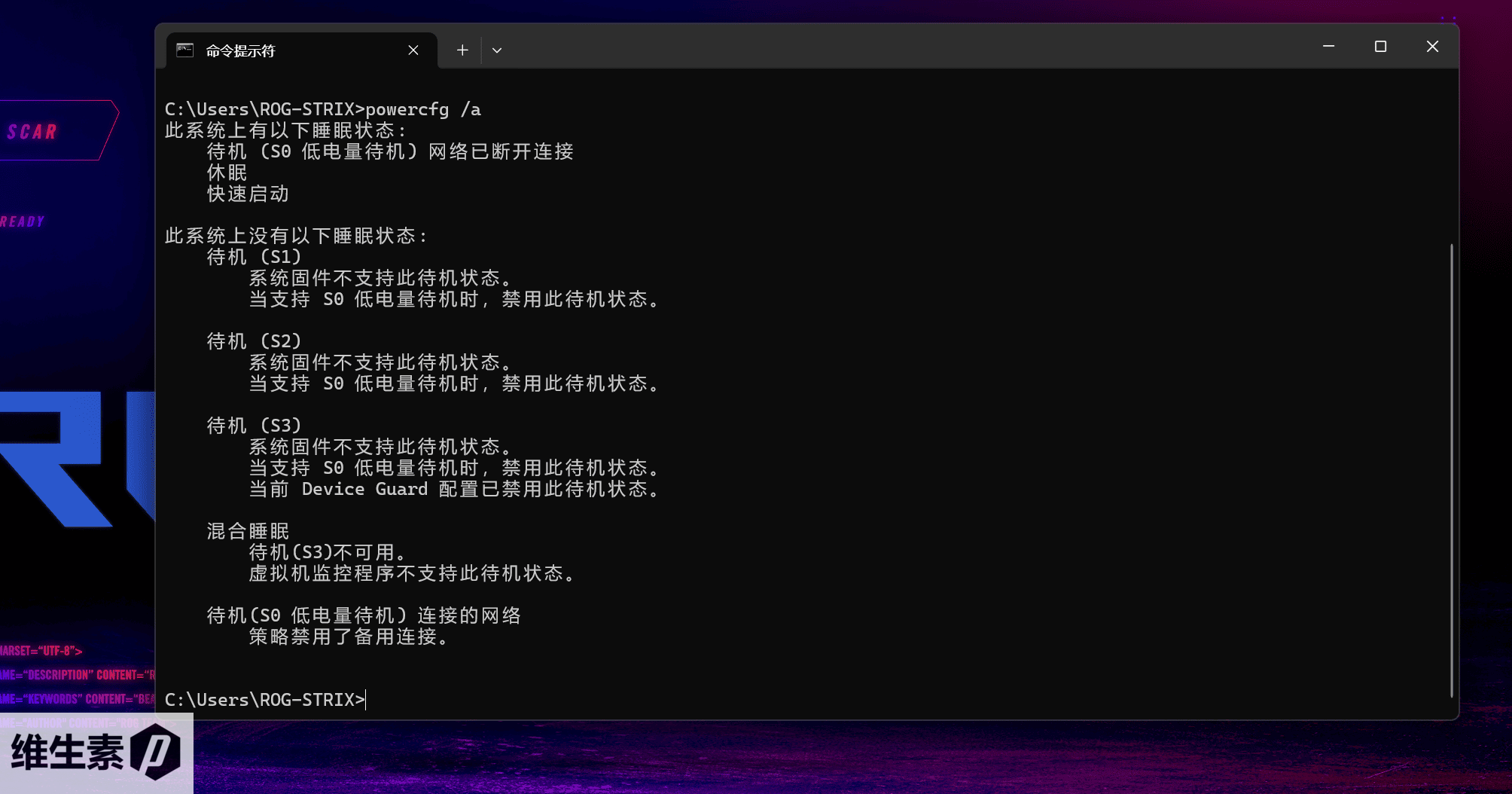This screenshot has height=794, width=1512.
Task: Click the SCAR badge on the wallpaper
Action: (34, 132)
